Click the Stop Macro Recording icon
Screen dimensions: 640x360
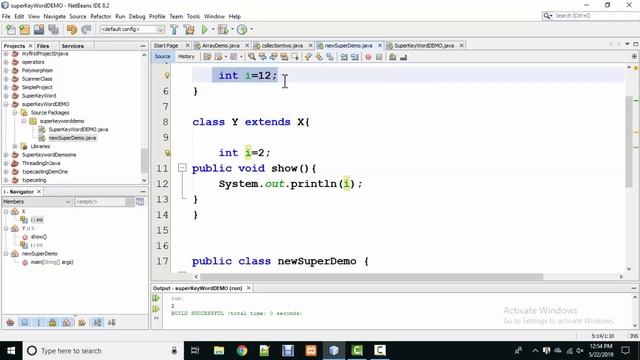(x=379, y=57)
